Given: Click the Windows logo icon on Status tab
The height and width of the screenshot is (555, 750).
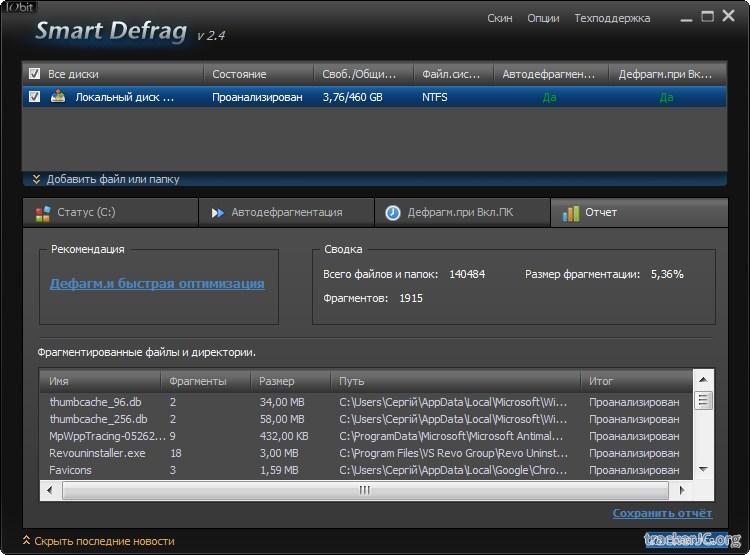Looking at the screenshot, I should 43,213.
